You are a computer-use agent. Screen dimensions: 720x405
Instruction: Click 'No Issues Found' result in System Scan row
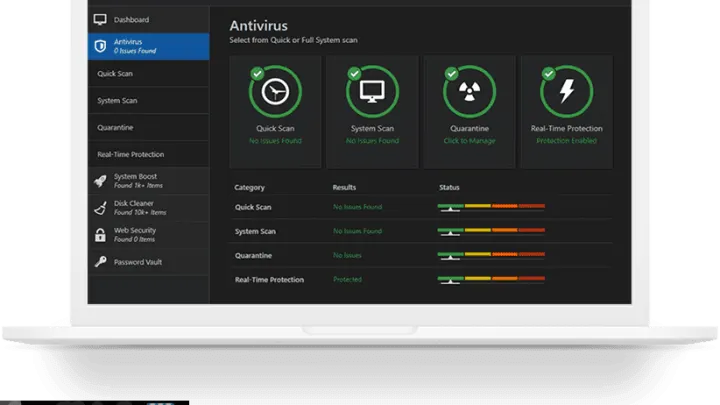pyautogui.click(x=357, y=231)
